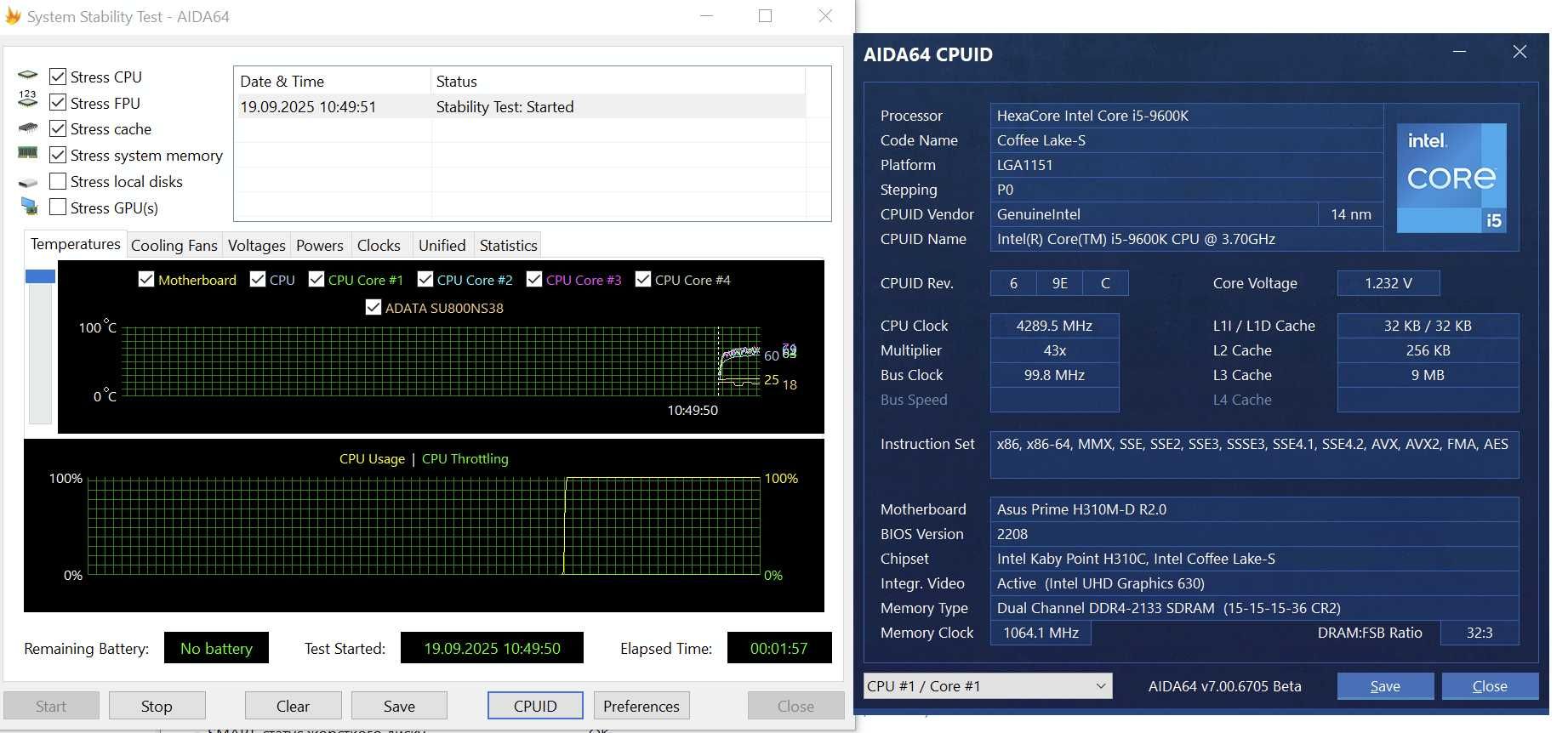This screenshot has height=733, width=1568.
Task: Open Preferences in Stability Test
Action: [641, 706]
